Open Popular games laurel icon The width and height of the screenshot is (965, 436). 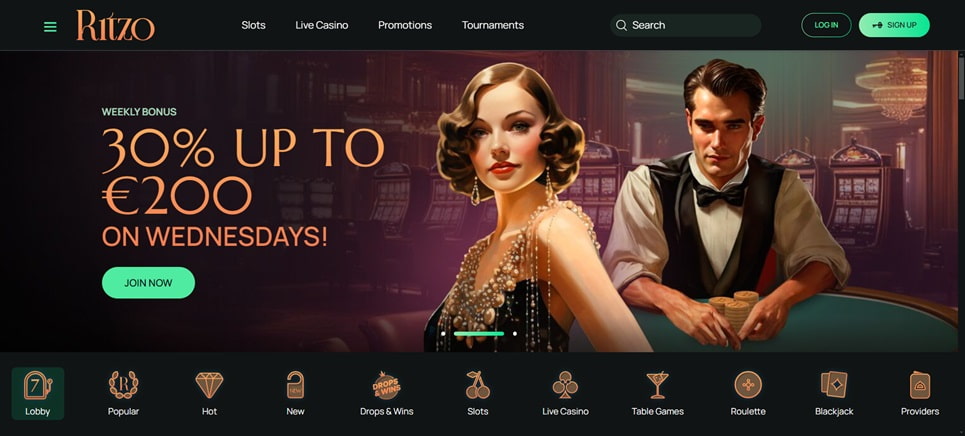point(123,386)
